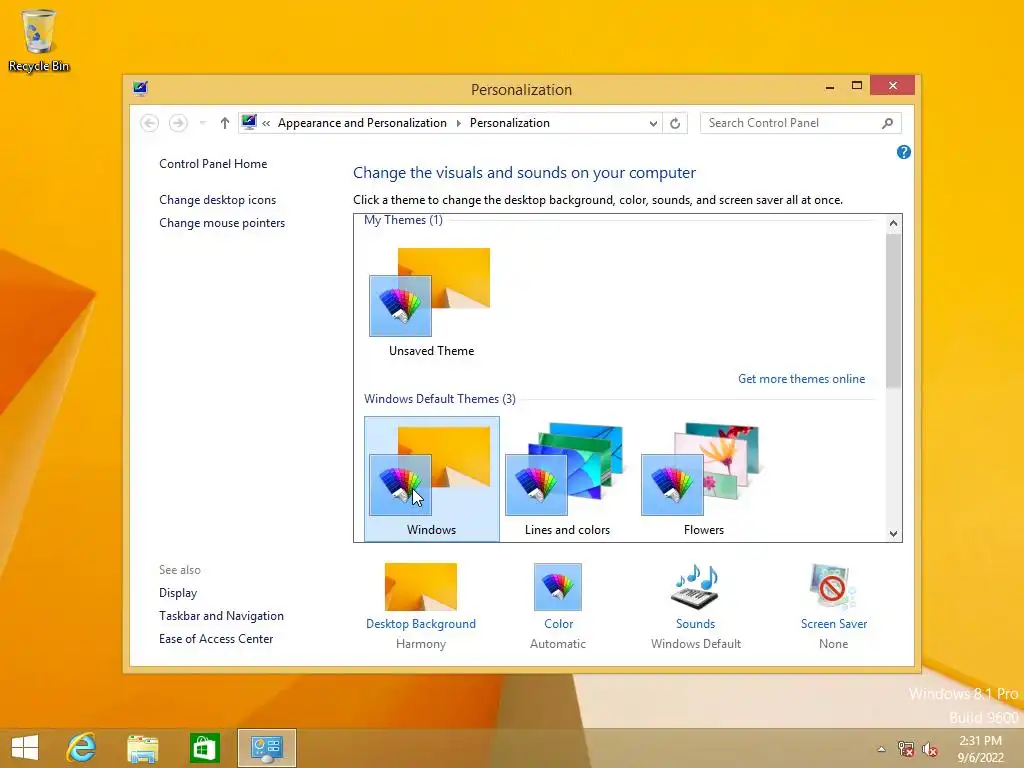The image size is (1024, 768).
Task: Show hidden system tray icons
Action: point(881,749)
